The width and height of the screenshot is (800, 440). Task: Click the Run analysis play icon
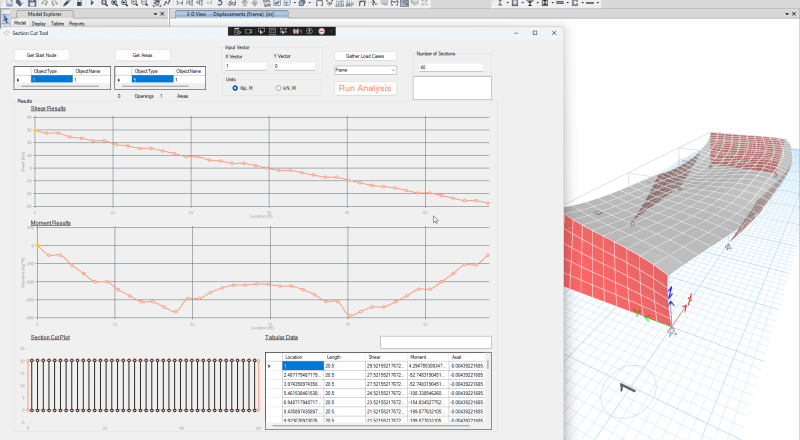pyautogui.click(x=92, y=3)
